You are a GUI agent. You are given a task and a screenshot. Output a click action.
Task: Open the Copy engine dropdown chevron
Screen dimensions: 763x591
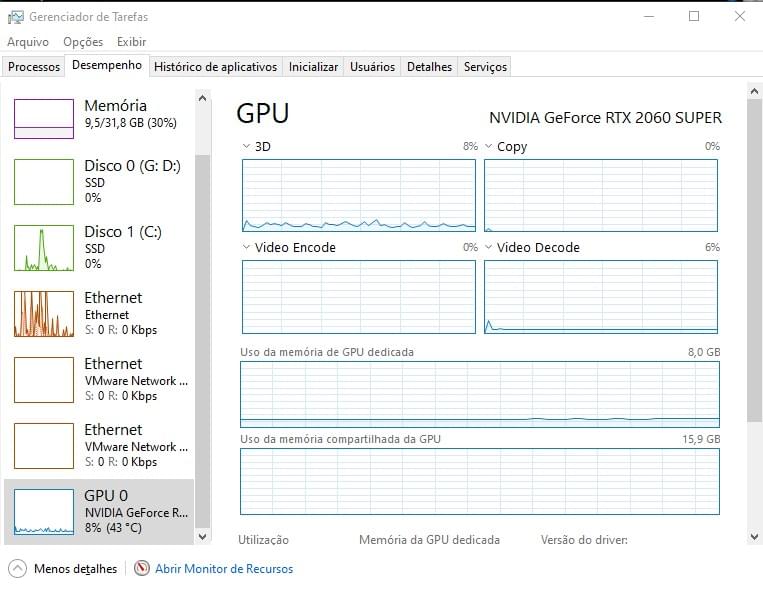point(489,147)
